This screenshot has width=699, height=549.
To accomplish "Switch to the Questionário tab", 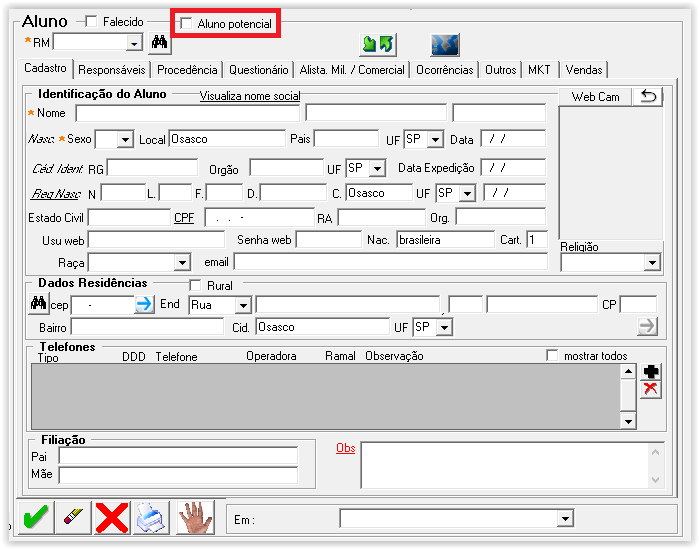I will tap(259, 70).
